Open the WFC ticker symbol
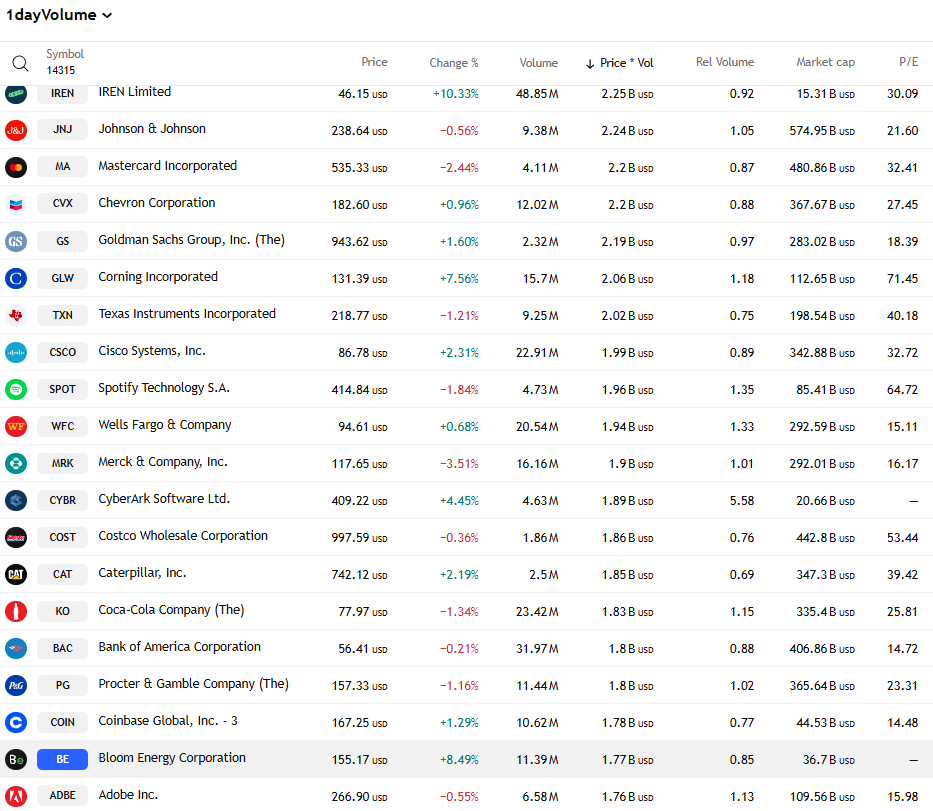 point(62,426)
